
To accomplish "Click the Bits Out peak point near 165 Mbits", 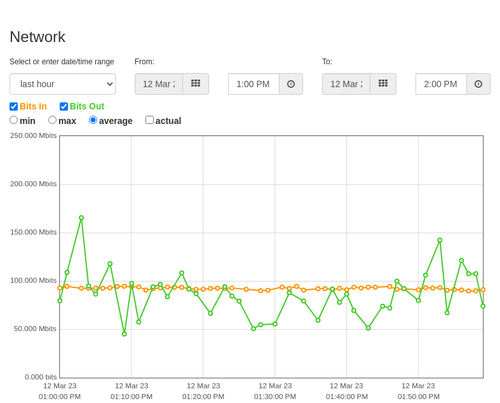I will pyautogui.click(x=81, y=218).
